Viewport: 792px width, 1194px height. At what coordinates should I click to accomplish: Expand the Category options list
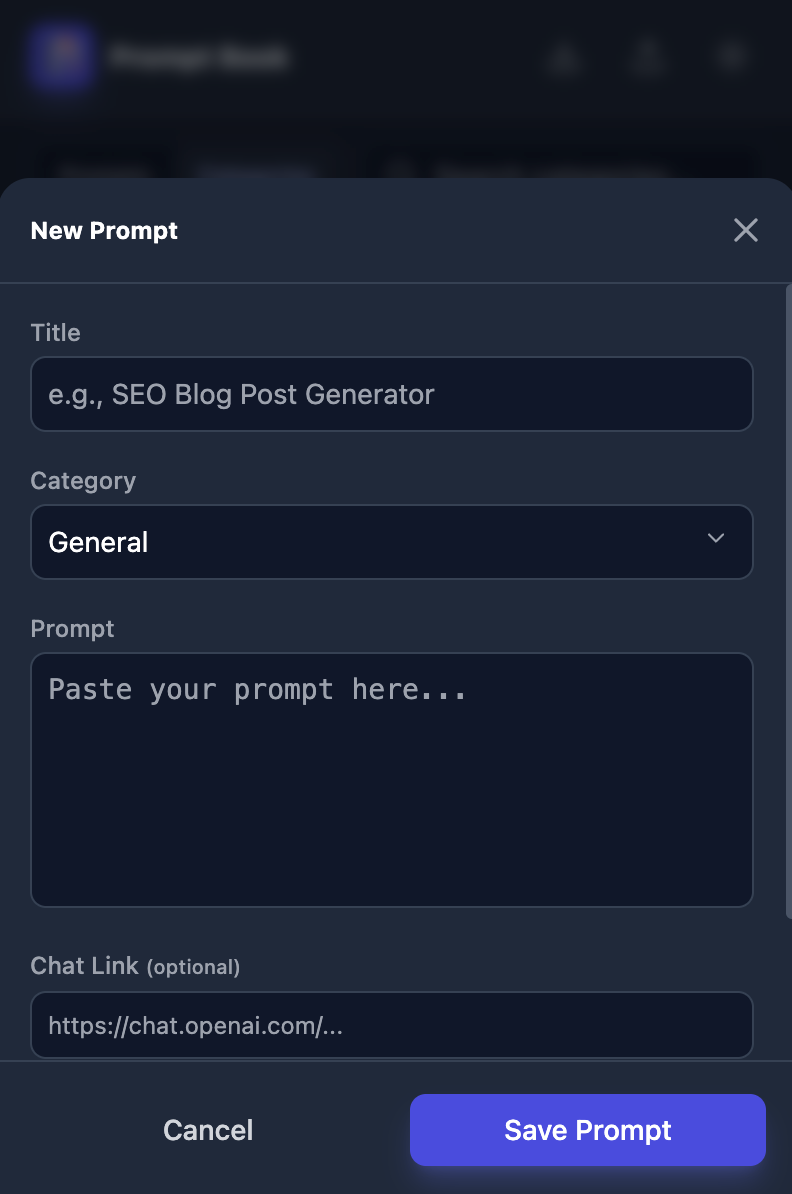click(x=392, y=542)
